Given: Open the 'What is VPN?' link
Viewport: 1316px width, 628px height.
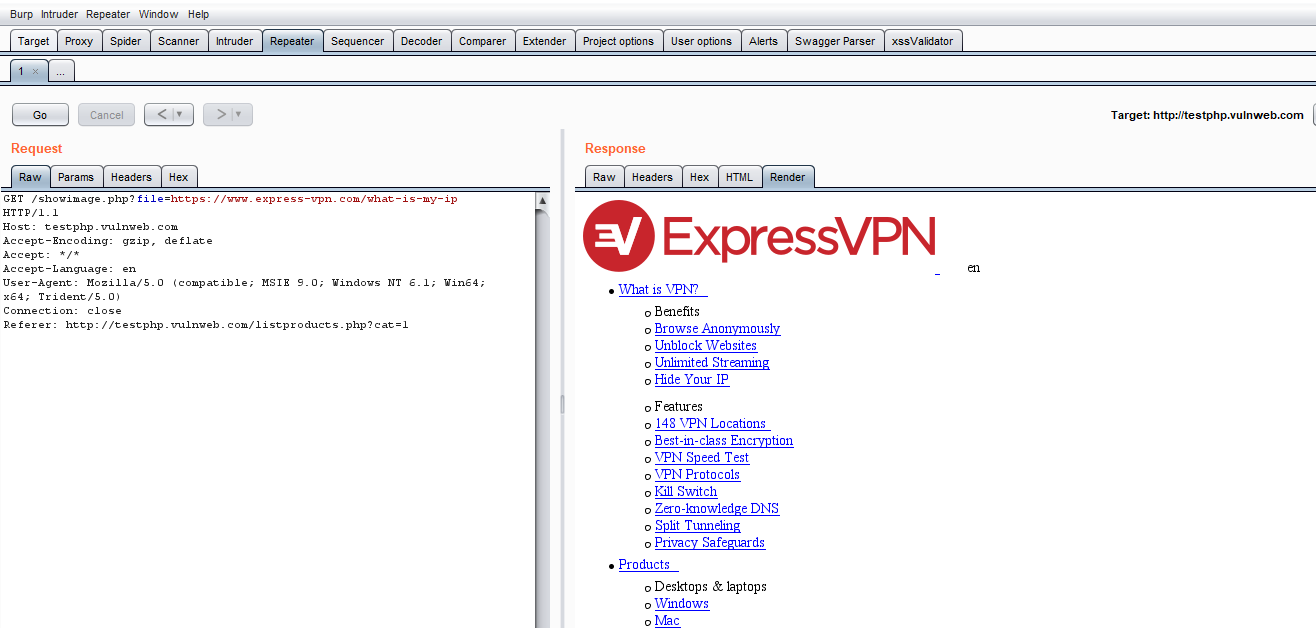Looking at the screenshot, I should click(x=663, y=289).
